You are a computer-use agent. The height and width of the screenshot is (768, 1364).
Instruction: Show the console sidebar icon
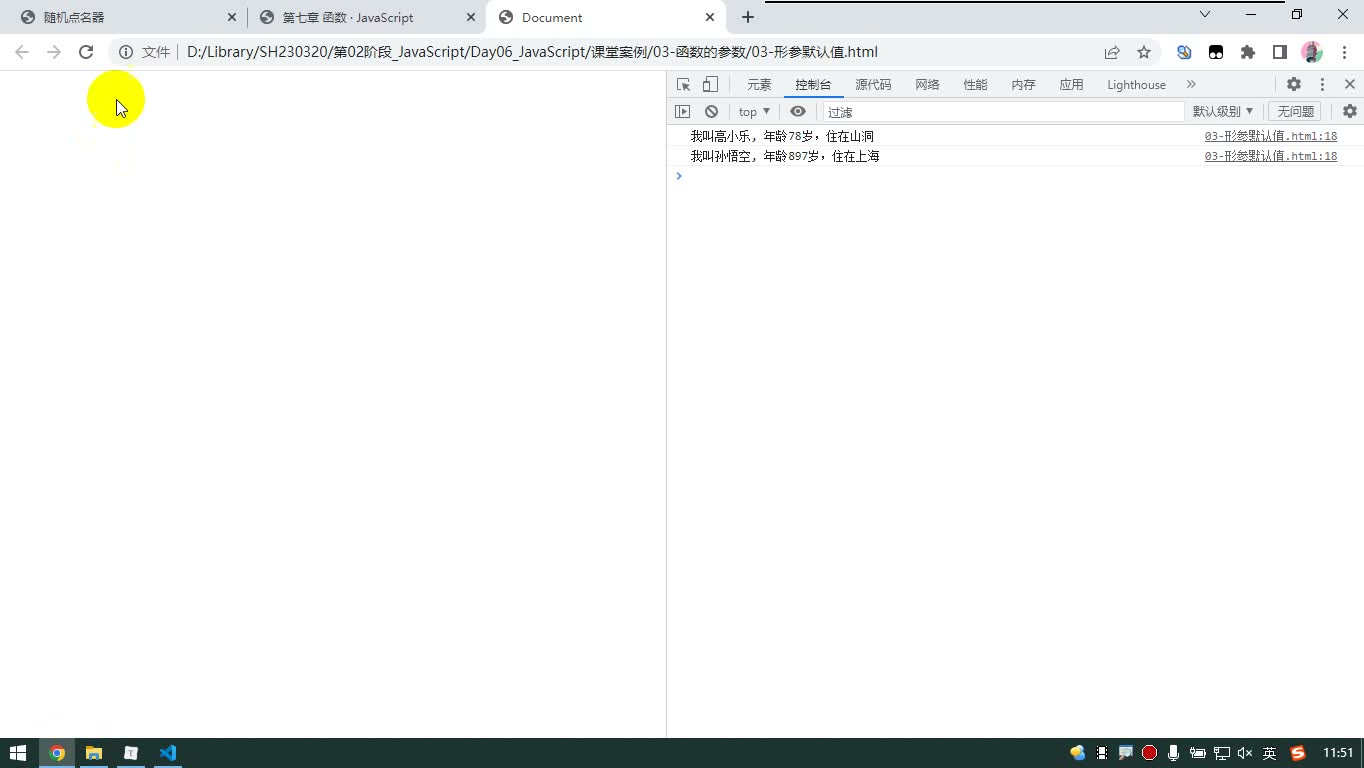[683, 112]
